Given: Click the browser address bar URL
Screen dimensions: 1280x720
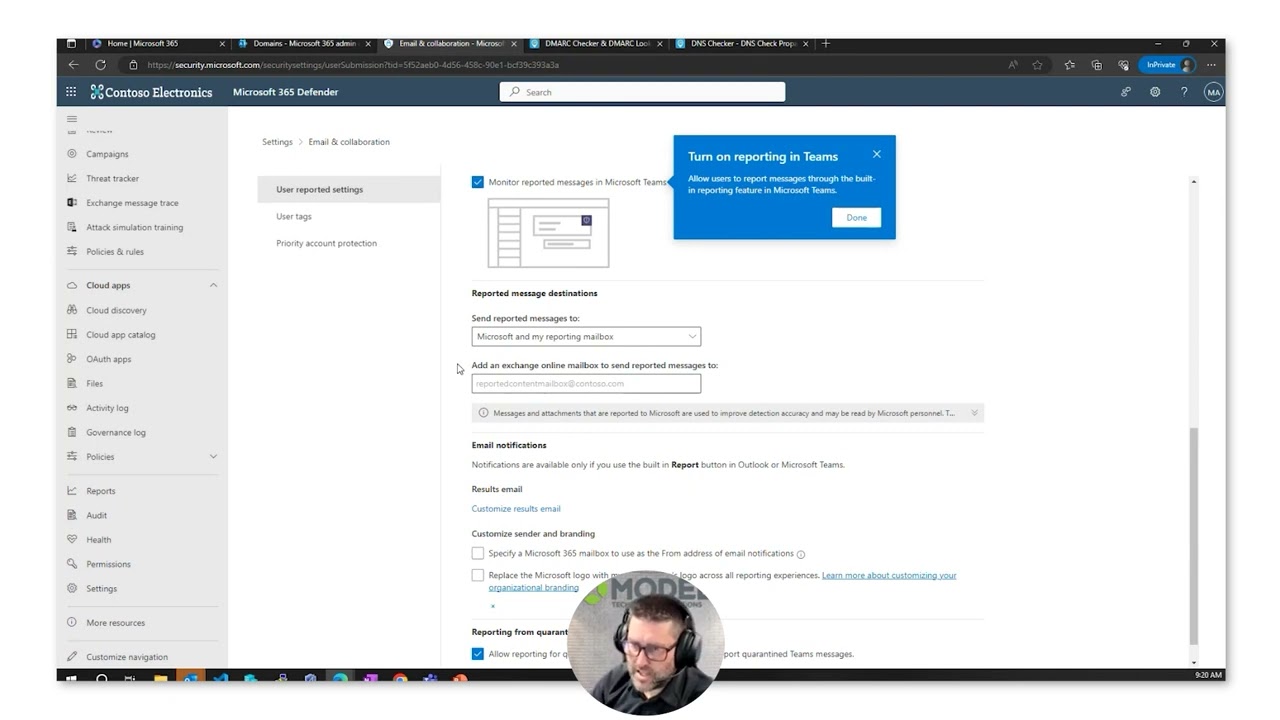Looking at the screenshot, I should tap(353, 65).
